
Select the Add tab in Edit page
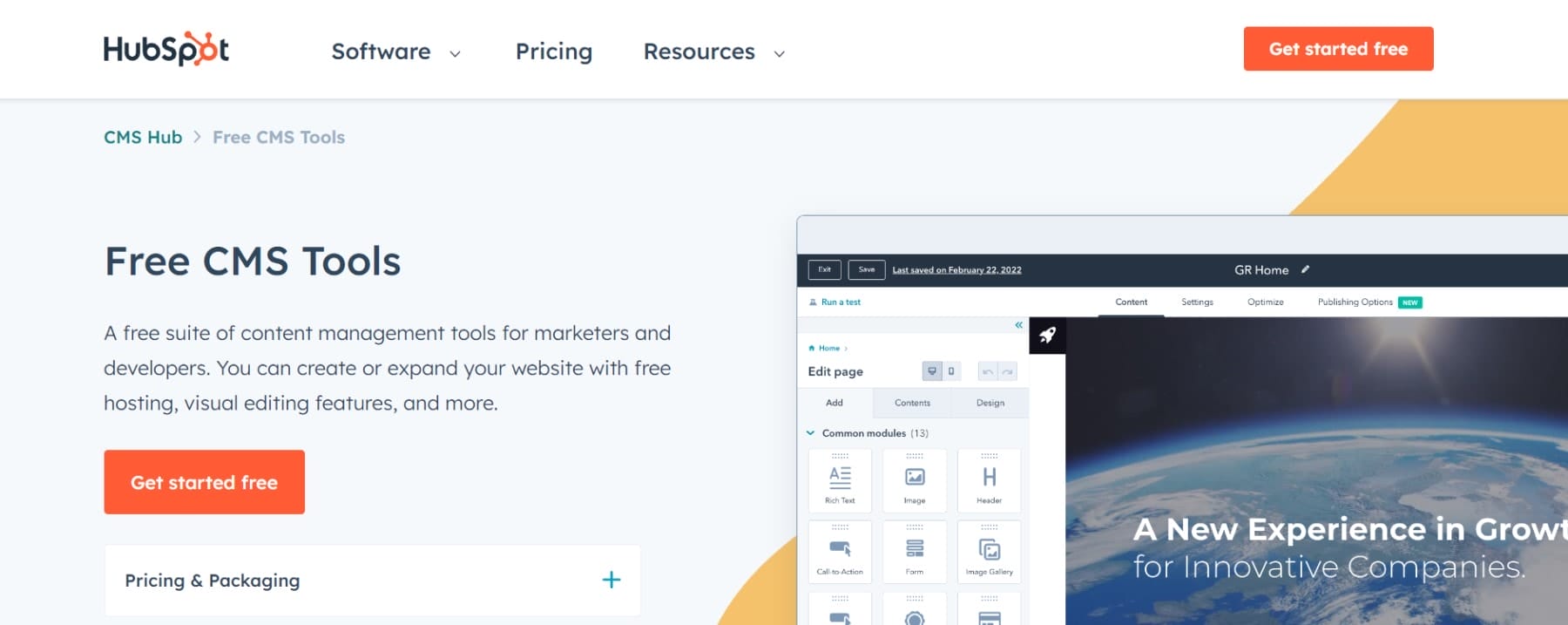coord(835,403)
